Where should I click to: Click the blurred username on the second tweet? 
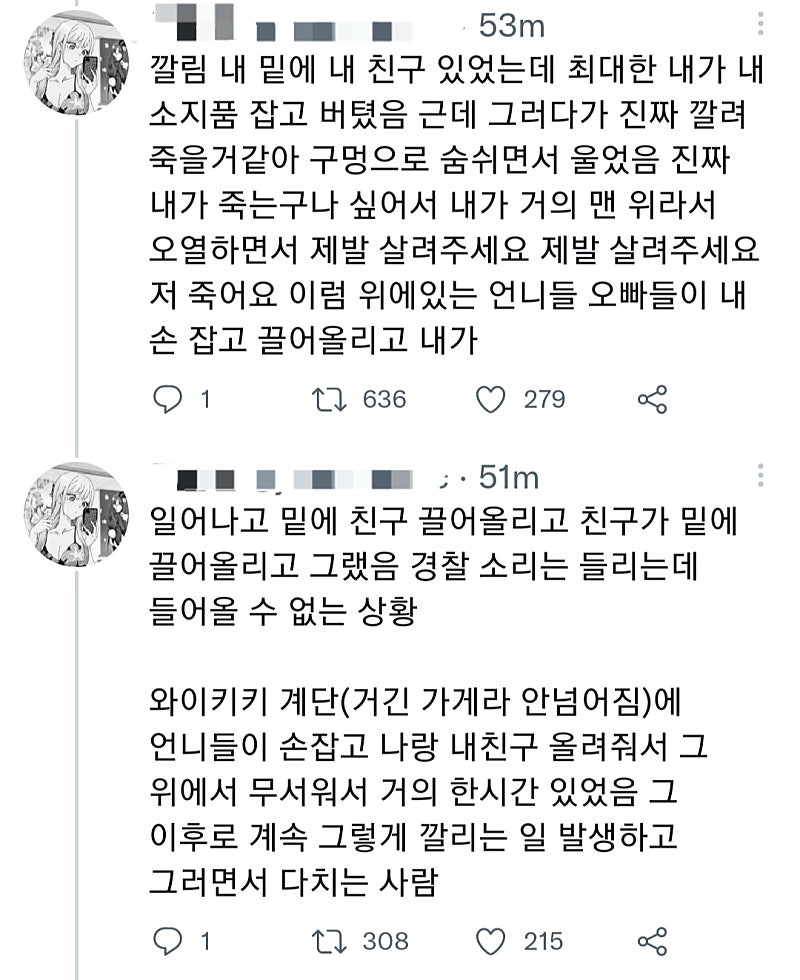[x=300, y=479]
